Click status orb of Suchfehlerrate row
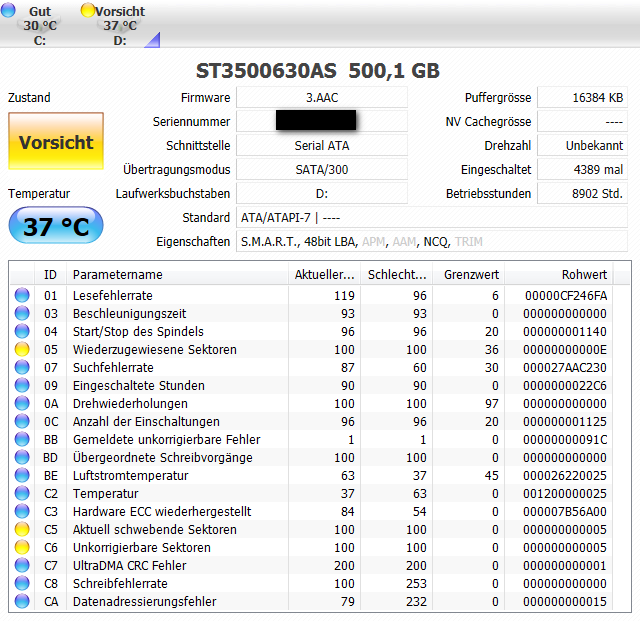The image size is (640, 621). coord(22,367)
